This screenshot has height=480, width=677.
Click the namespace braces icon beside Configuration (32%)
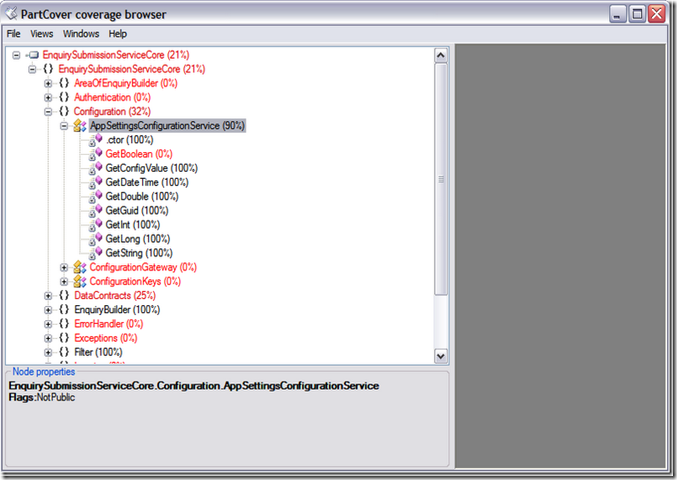coord(64,111)
